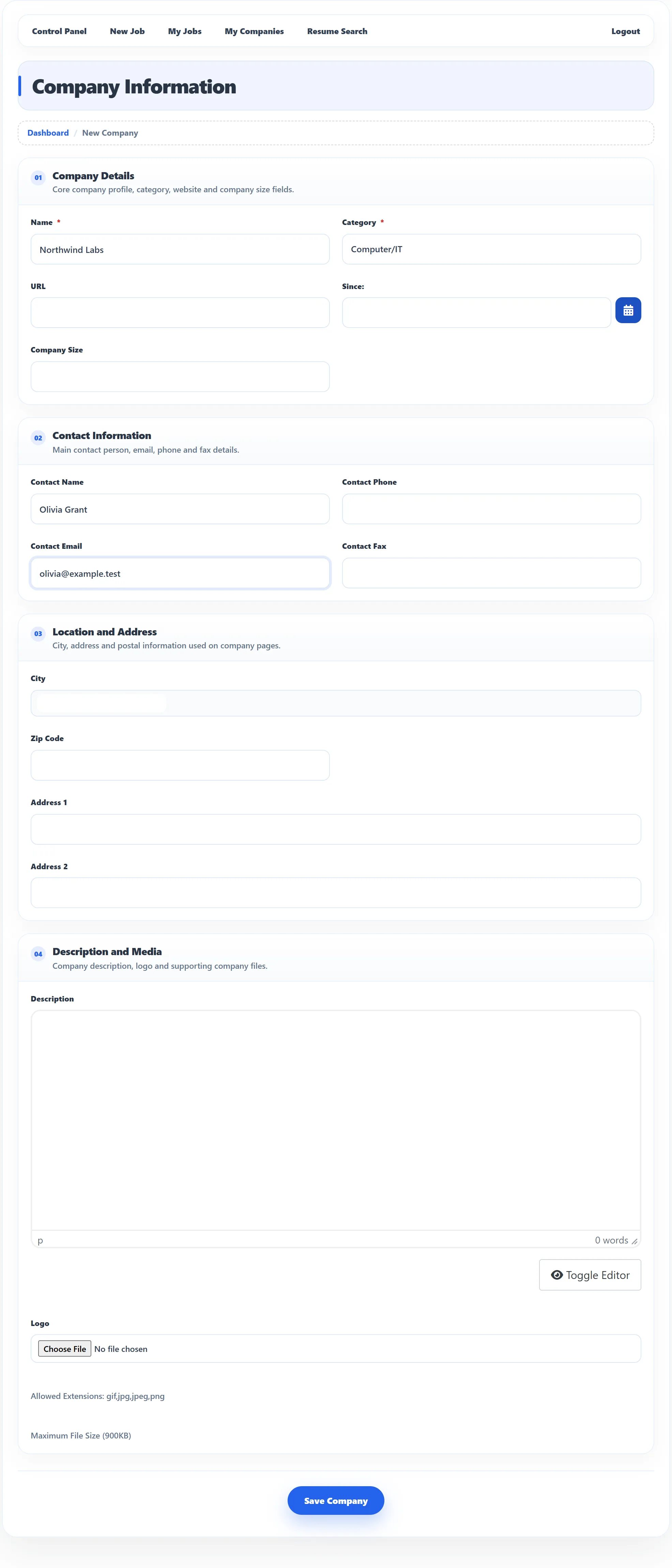672x1568 pixels.
Task: Click the Toggle Editor button
Action: (589, 1275)
